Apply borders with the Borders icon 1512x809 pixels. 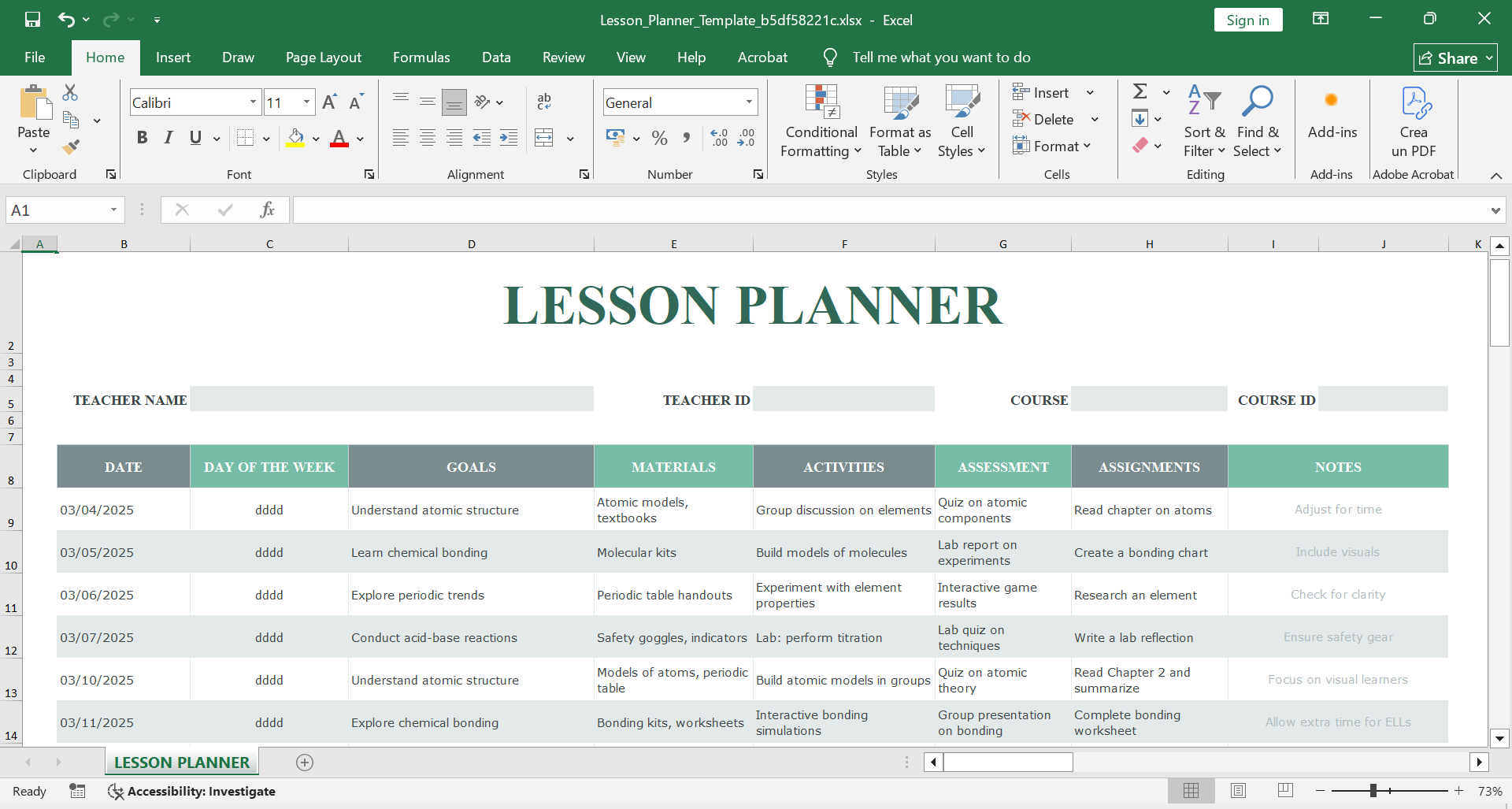[x=246, y=138]
